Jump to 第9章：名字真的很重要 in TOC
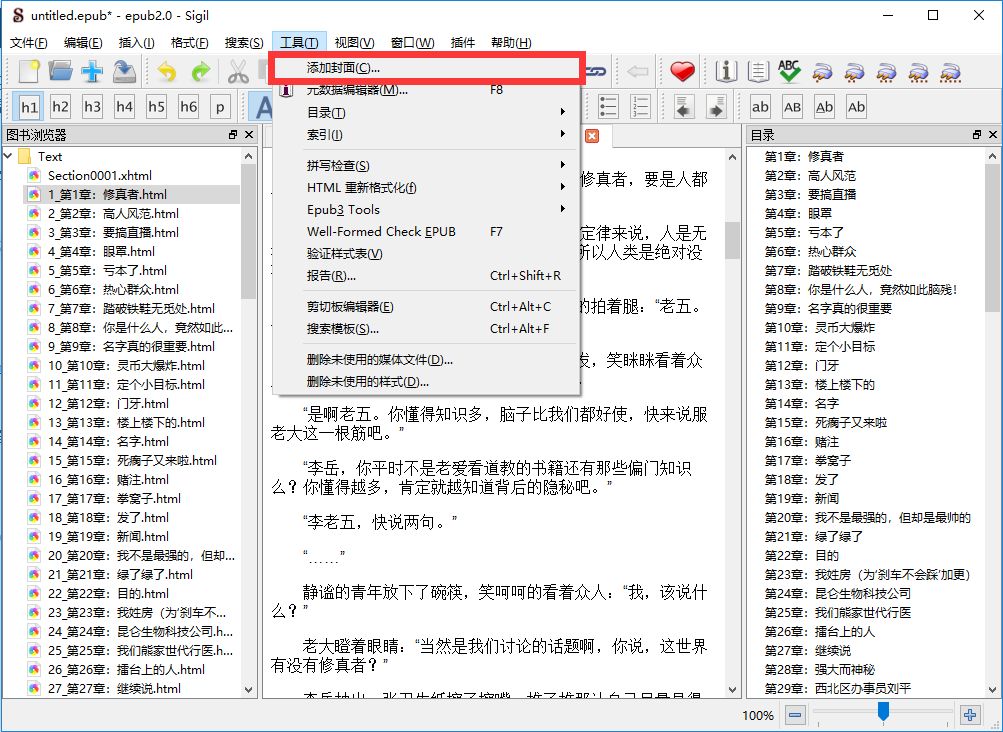 coord(828,308)
